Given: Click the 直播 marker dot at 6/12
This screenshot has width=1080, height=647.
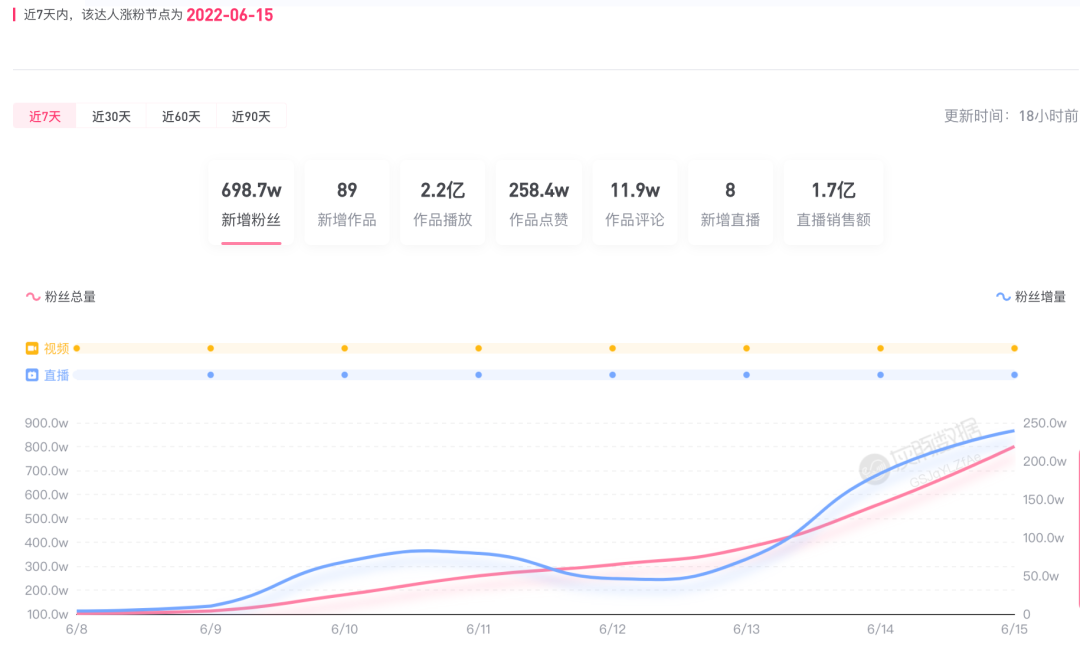Looking at the screenshot, I should point(612,375).
